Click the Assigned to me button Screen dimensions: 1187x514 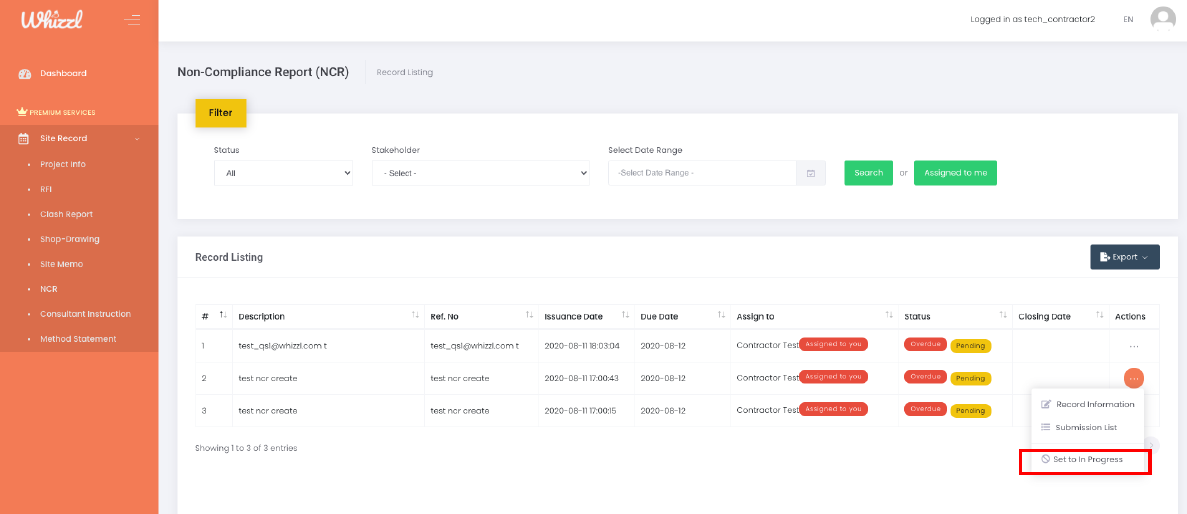(955, 173)
